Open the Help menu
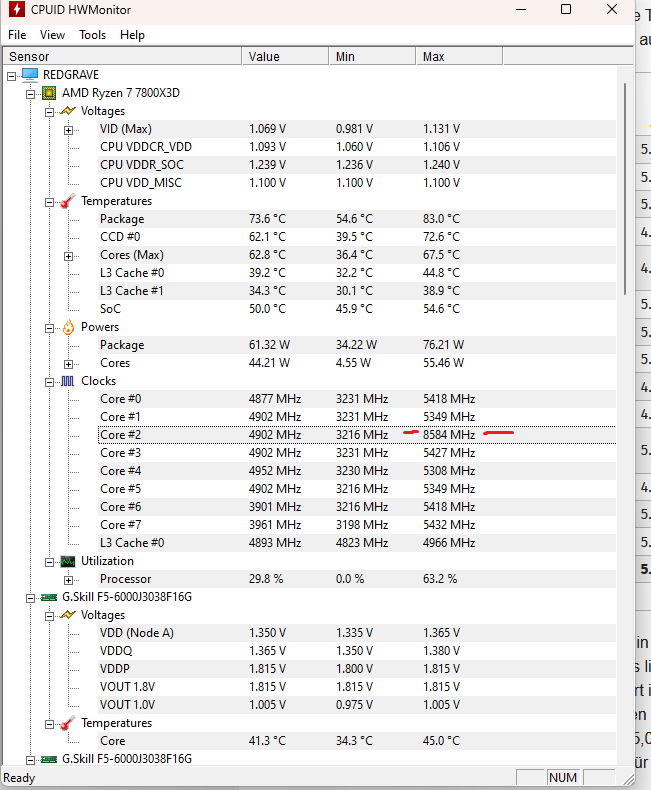This screenshot has width=651, height=790. (x=133, y=35)
